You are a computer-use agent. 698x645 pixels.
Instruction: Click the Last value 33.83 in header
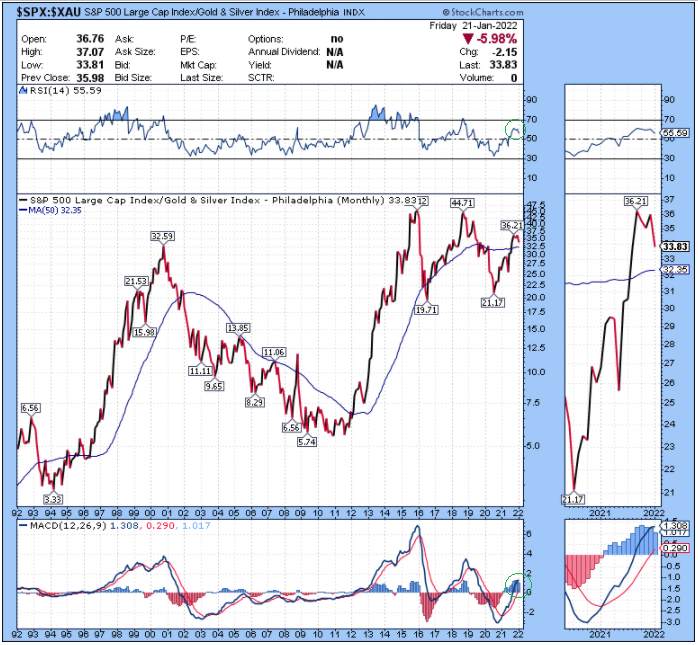(x=503, y=65)
